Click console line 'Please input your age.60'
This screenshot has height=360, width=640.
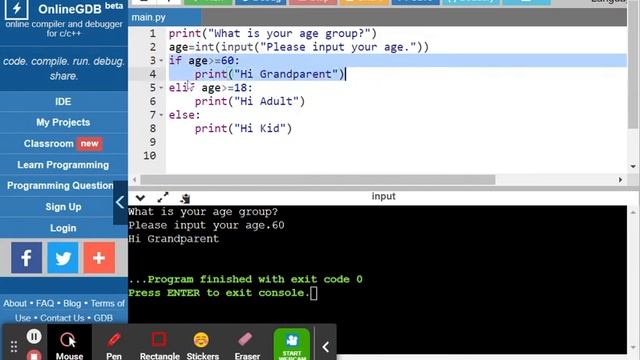click(206, 225)
